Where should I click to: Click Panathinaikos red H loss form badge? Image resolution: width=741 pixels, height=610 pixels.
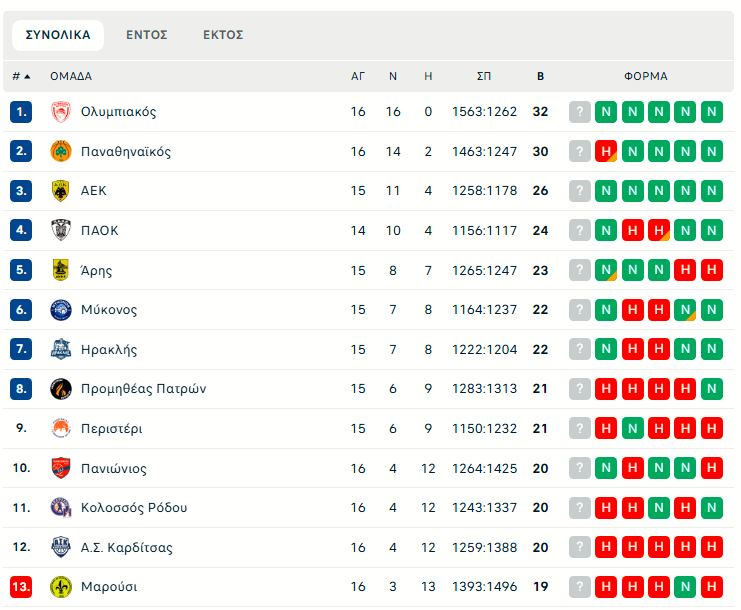(606, 152)
